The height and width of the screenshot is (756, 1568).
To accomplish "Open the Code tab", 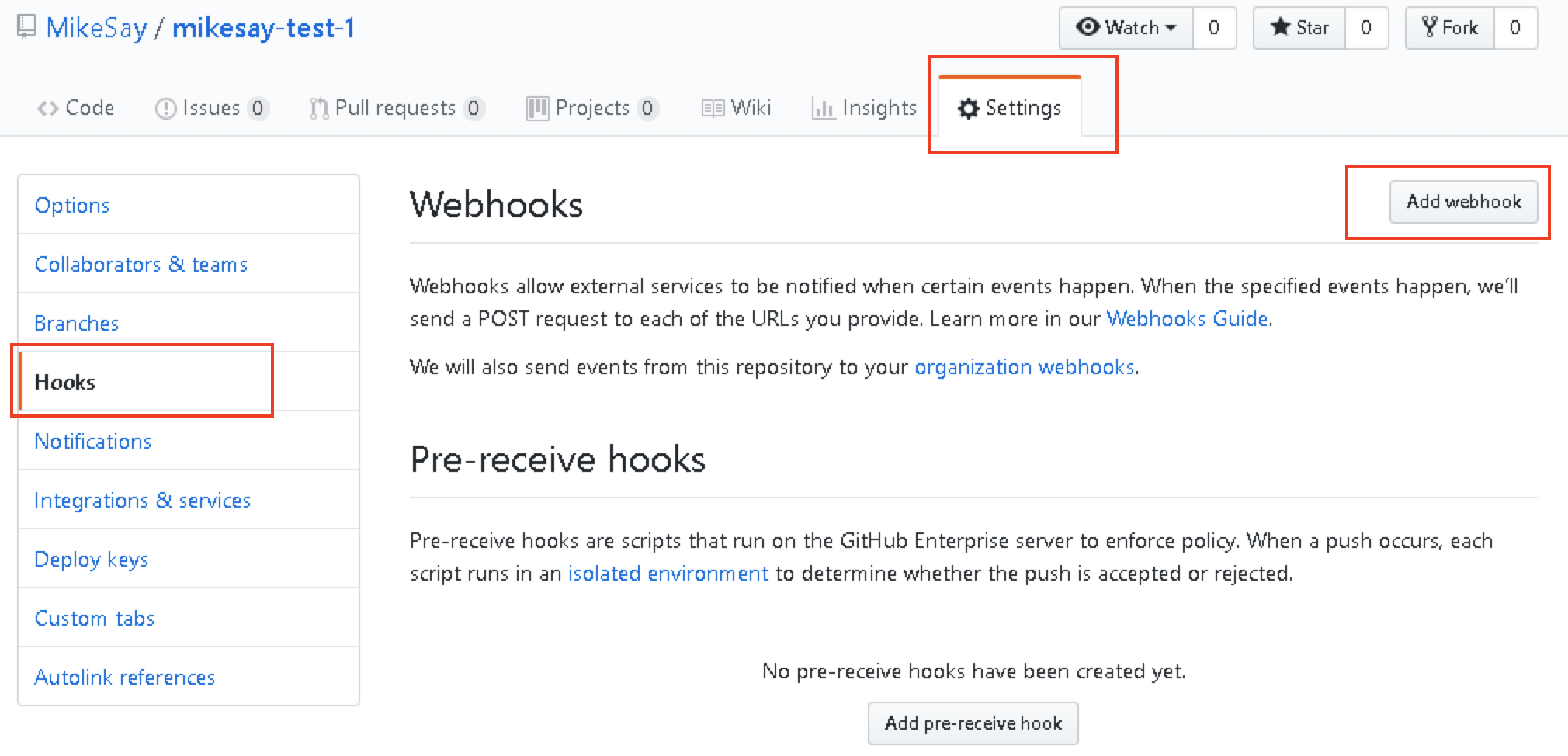I will (x=76, y=108).
